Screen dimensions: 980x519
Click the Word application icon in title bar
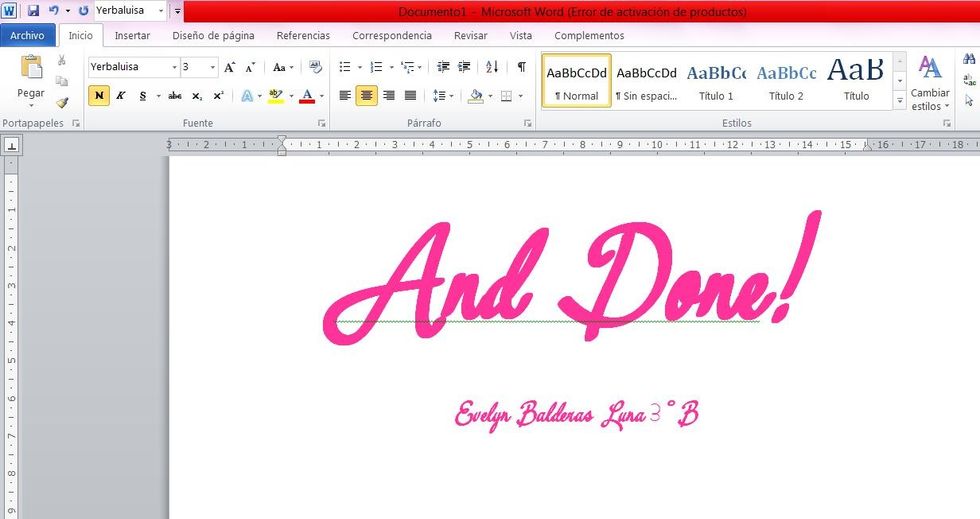(x=9, y=11)
